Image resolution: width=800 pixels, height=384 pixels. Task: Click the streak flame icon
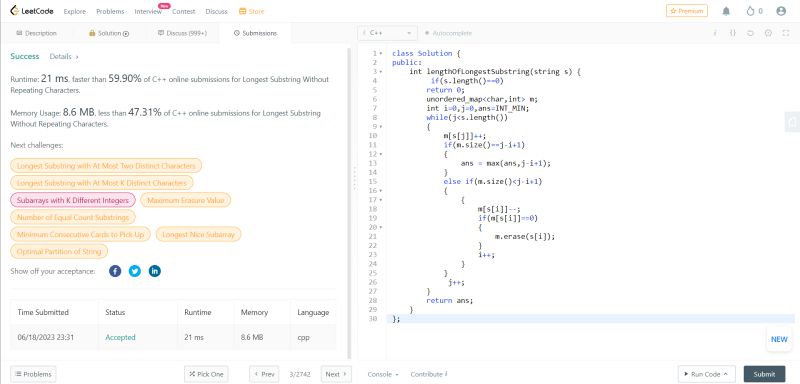(x=750, y=11)
